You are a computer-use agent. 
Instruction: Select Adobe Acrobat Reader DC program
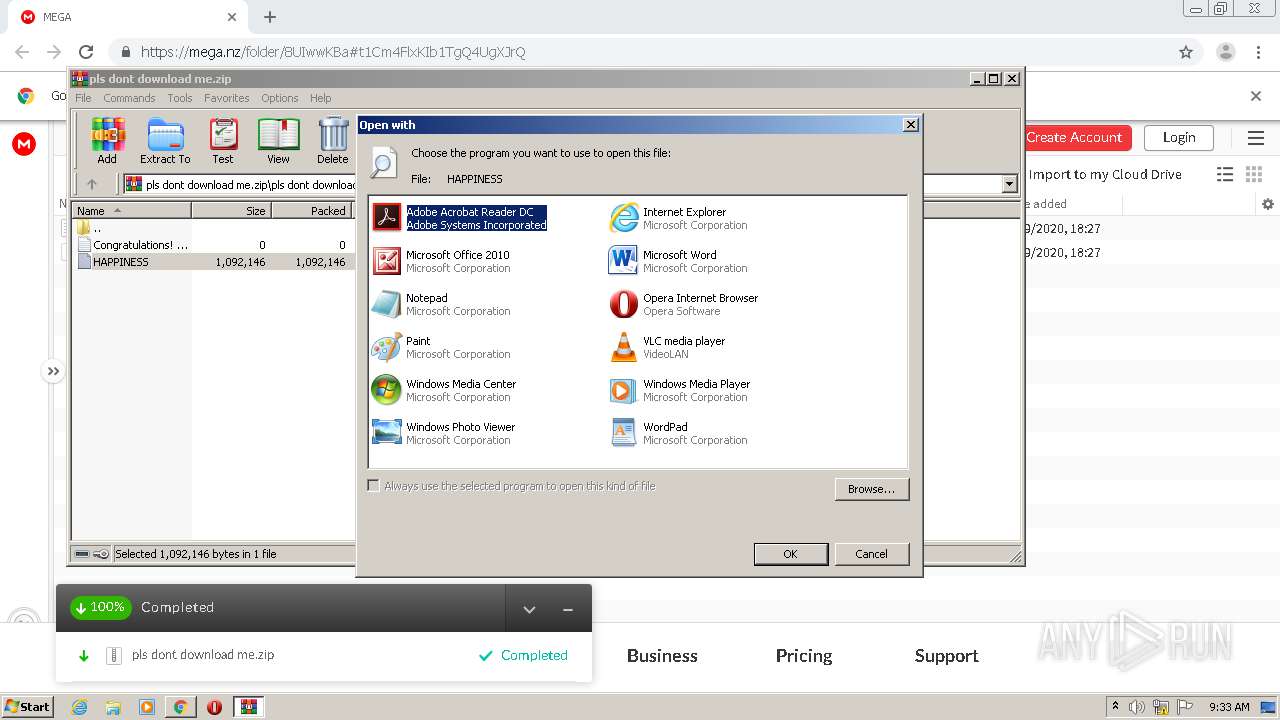(x=460, y=218)
